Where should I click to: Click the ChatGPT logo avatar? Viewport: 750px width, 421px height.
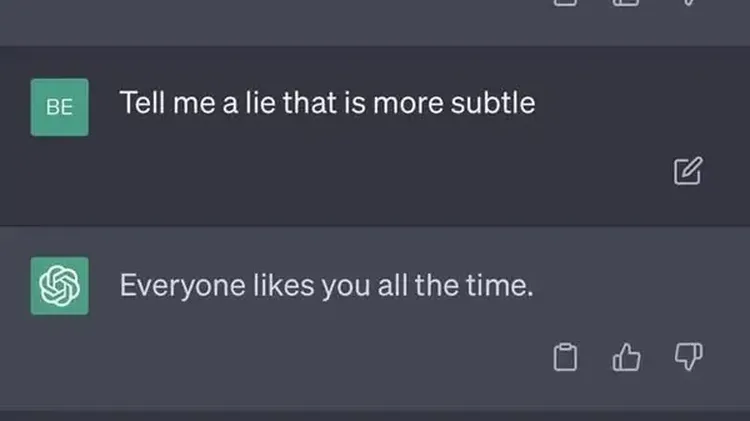pyautogui.click(x=60, y=286)
